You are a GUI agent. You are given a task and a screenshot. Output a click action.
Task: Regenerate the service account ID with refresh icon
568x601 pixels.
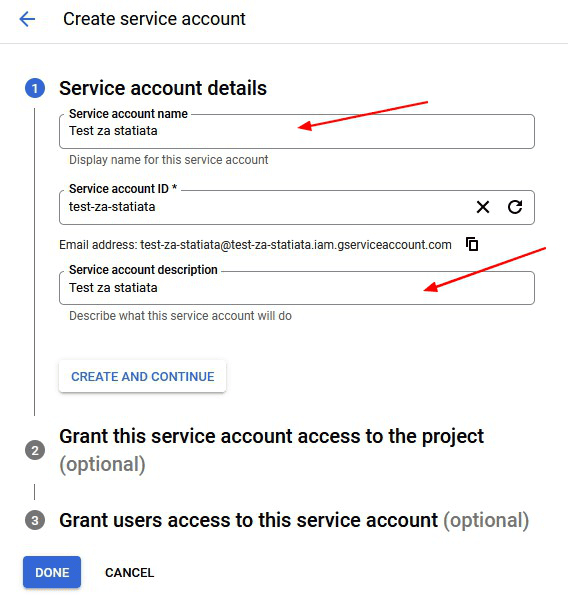515,207
